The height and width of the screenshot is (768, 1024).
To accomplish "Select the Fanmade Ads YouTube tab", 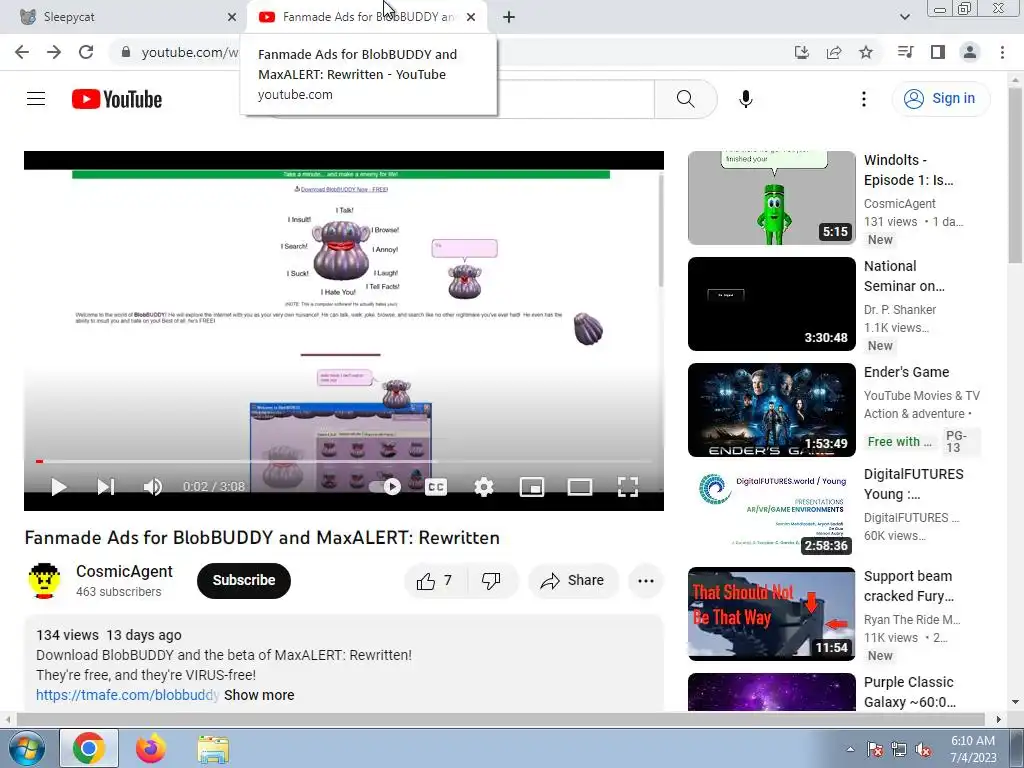I will pyautogui.click(x=368, y=17).
